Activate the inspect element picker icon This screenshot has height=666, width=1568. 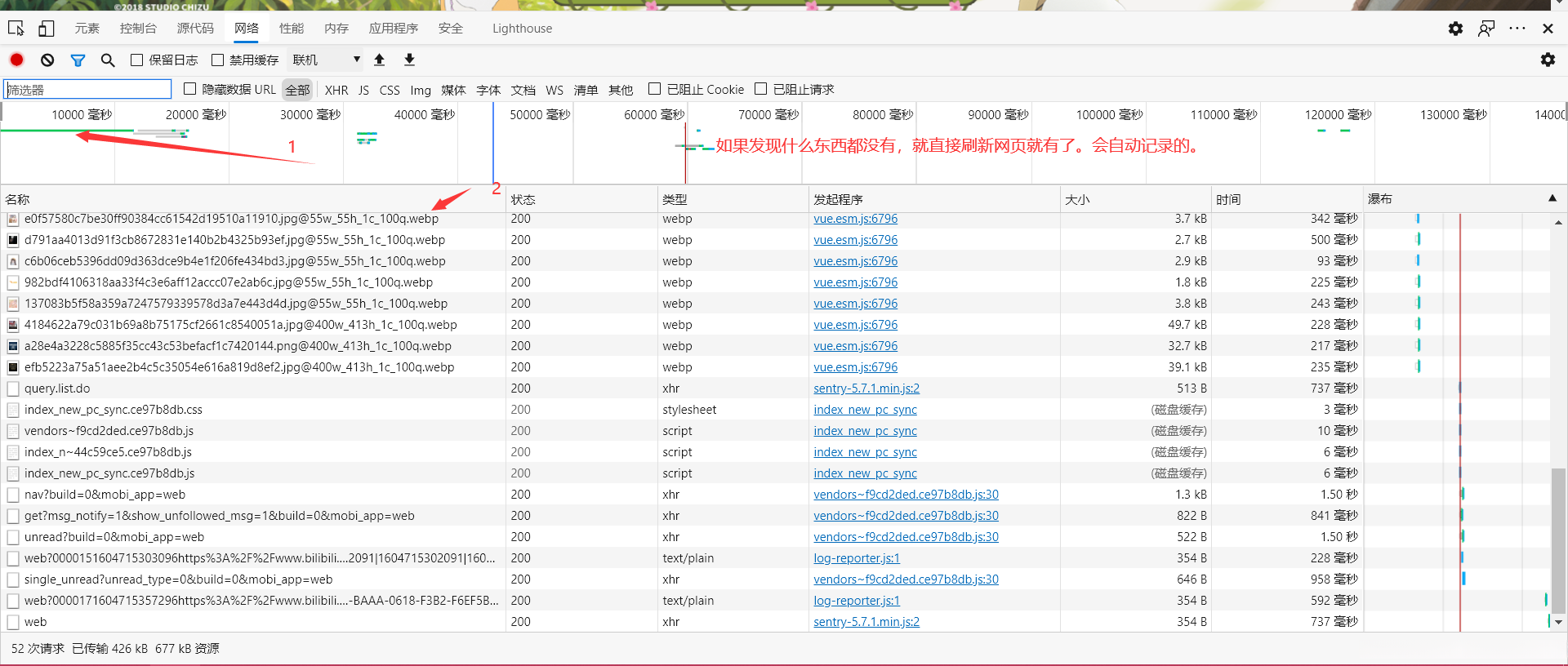click(x=16, y=29)
